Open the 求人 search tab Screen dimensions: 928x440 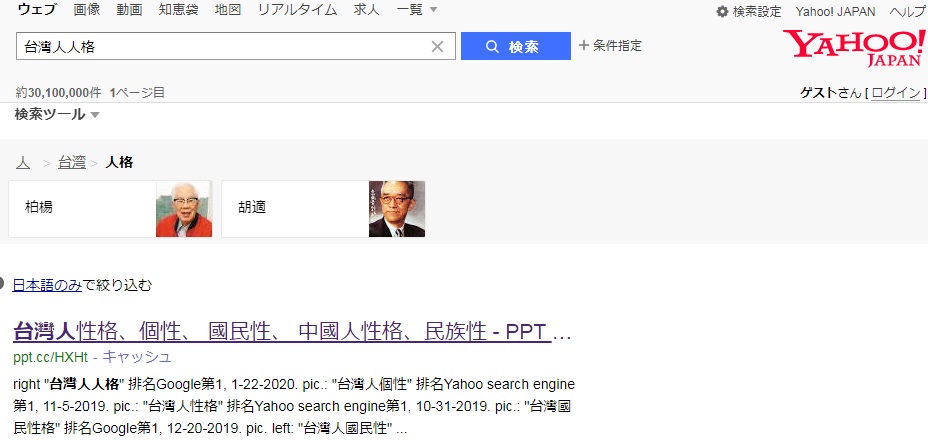tap(367, 11)
